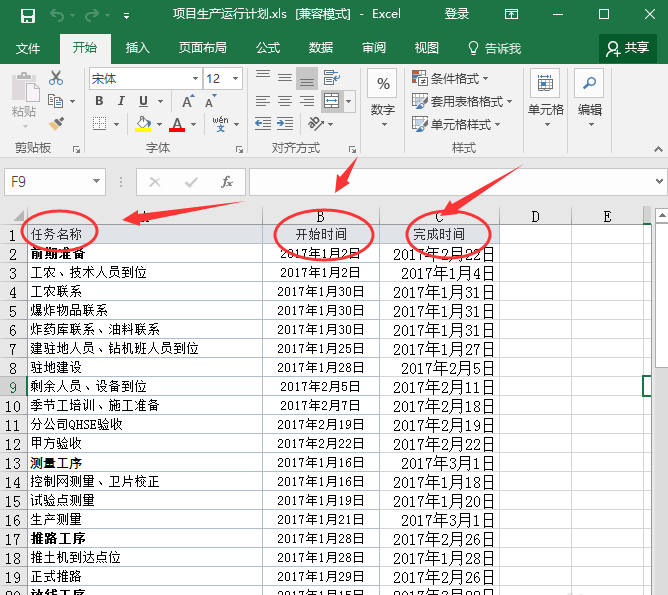Toggle Bold formatting

(x=99, y=101)
